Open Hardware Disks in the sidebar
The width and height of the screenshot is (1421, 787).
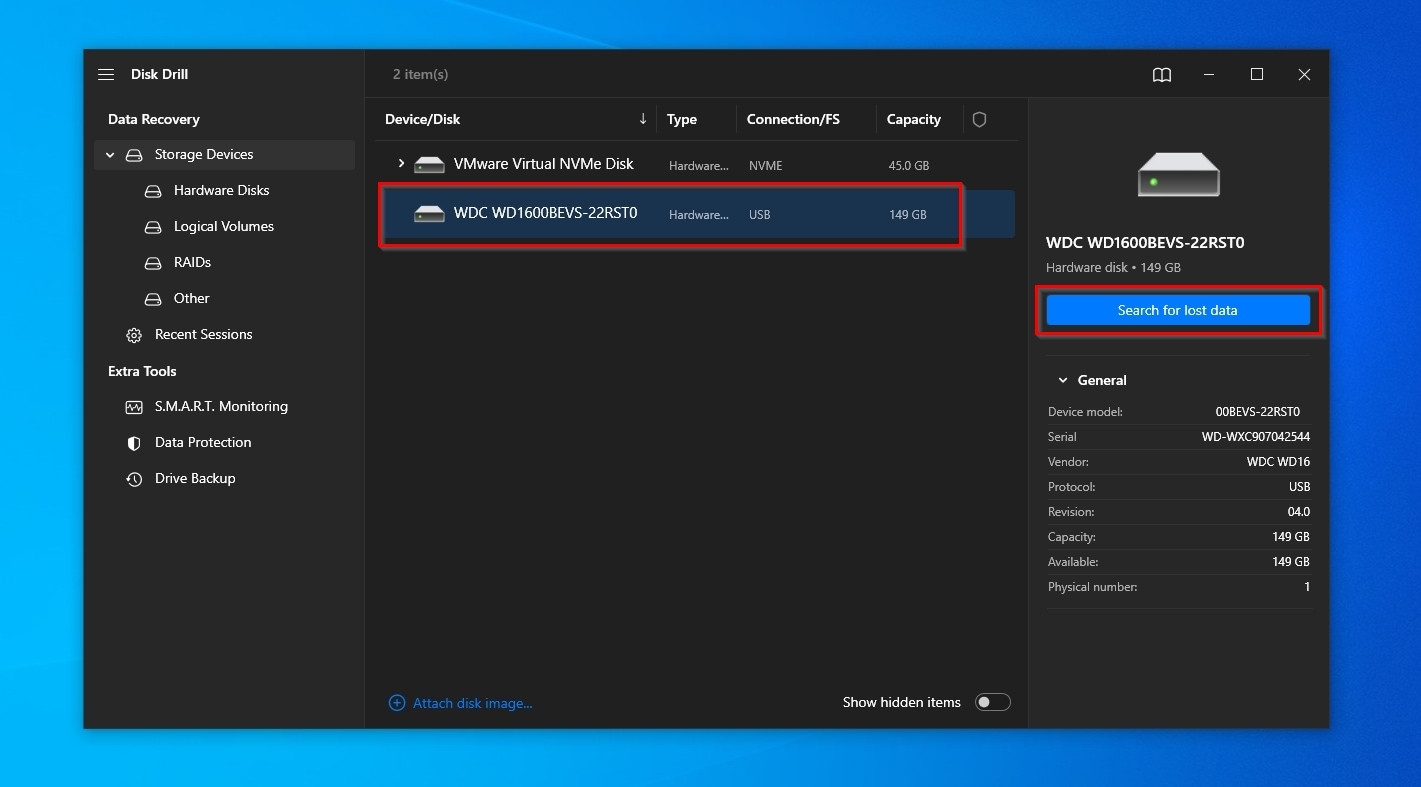(x=221, y=190)
